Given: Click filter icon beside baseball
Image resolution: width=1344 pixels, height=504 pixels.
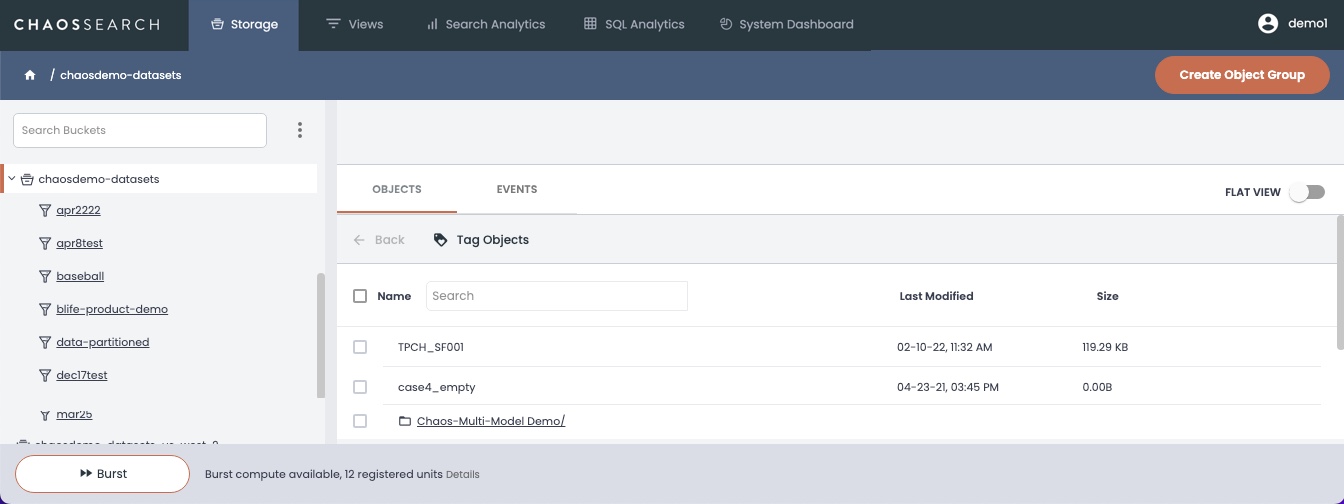Looking at the screenshot, I should point(45,276).
